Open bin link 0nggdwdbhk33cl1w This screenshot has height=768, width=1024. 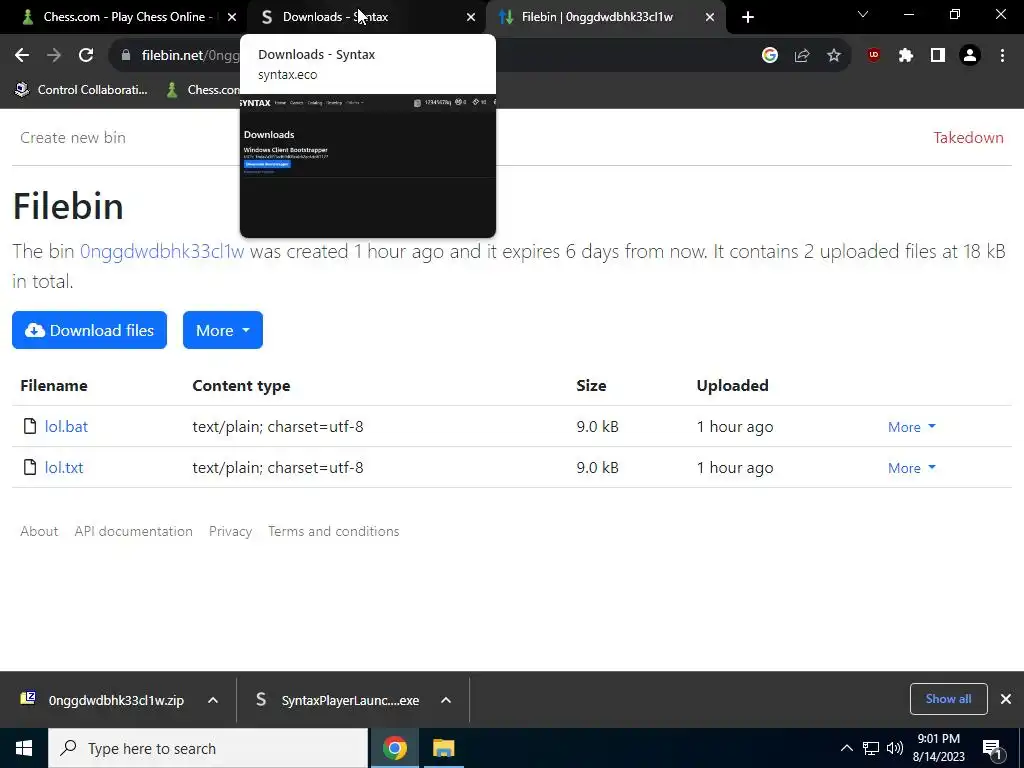click(x=162, y=251)
